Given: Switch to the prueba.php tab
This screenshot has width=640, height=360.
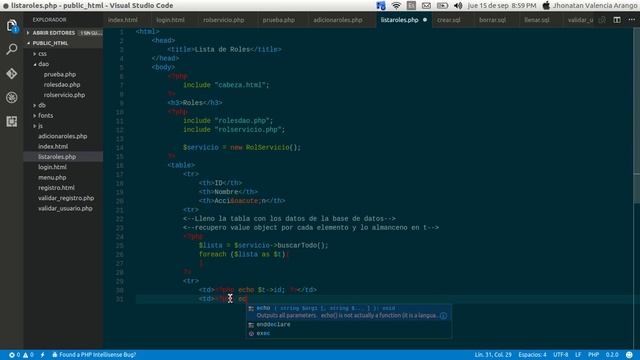Looking at the screenshot, I should pos(279,20).
